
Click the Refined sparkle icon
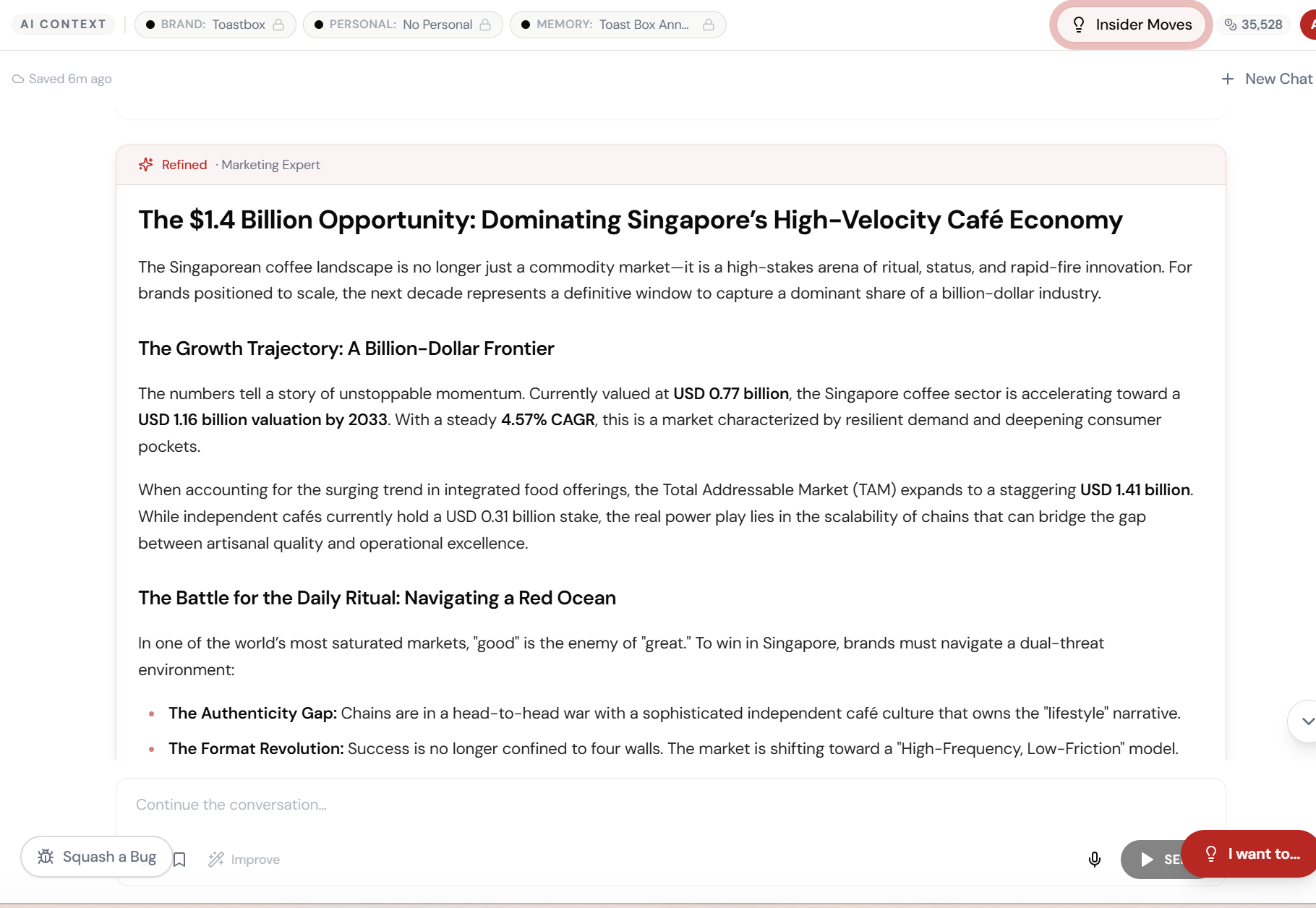click(x=146, y=165)
